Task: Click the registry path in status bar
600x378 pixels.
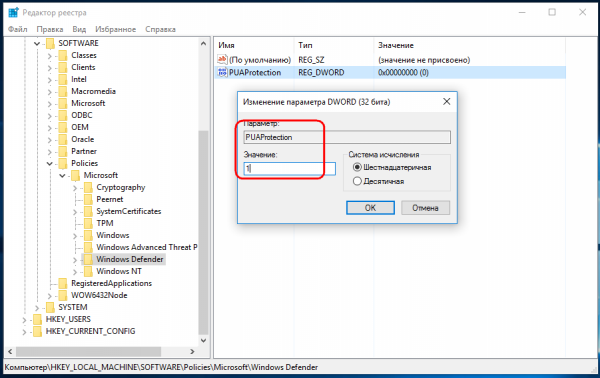Action: (x=161, y=367)
